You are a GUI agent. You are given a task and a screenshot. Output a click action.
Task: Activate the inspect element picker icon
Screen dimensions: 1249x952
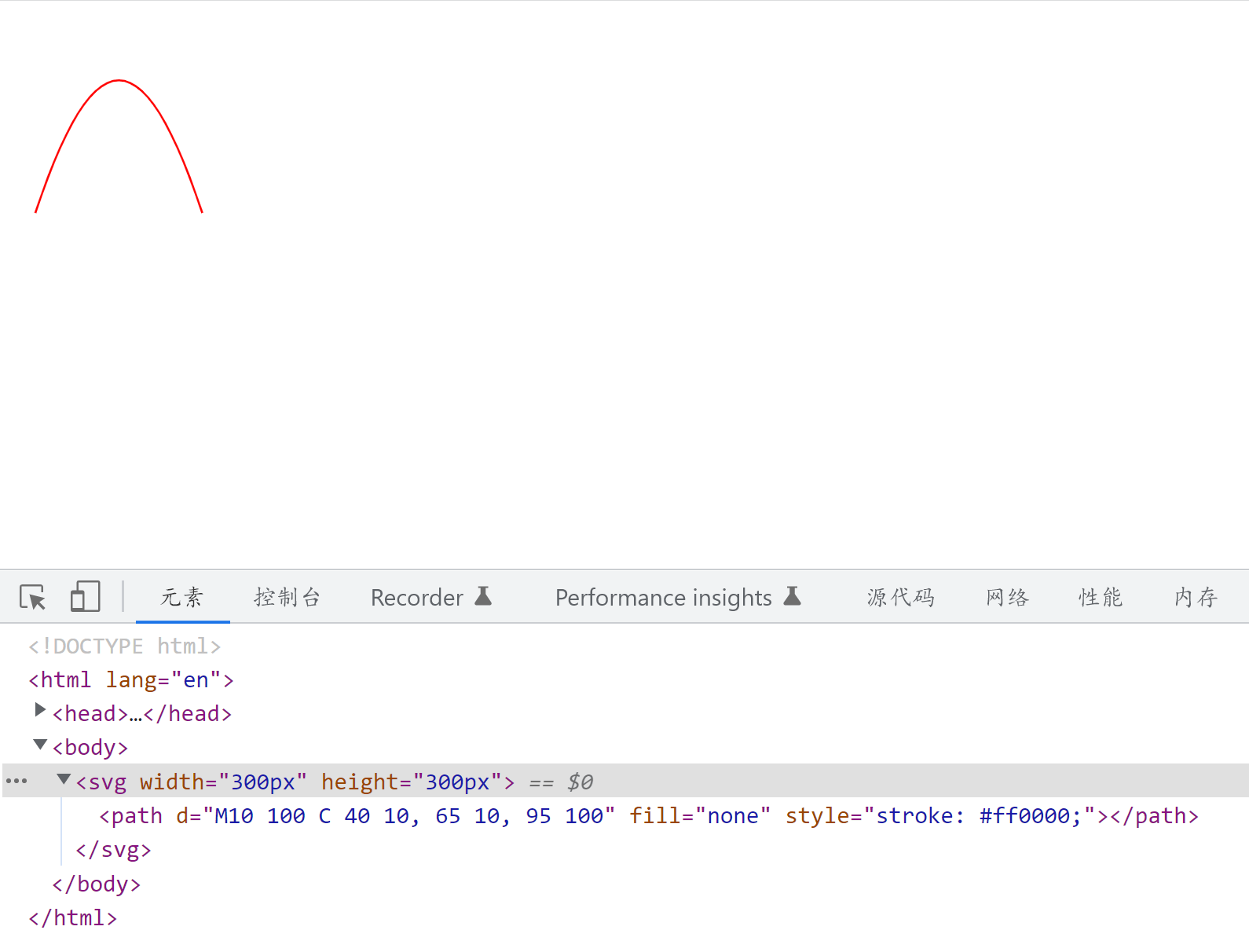tap(33, 597)
